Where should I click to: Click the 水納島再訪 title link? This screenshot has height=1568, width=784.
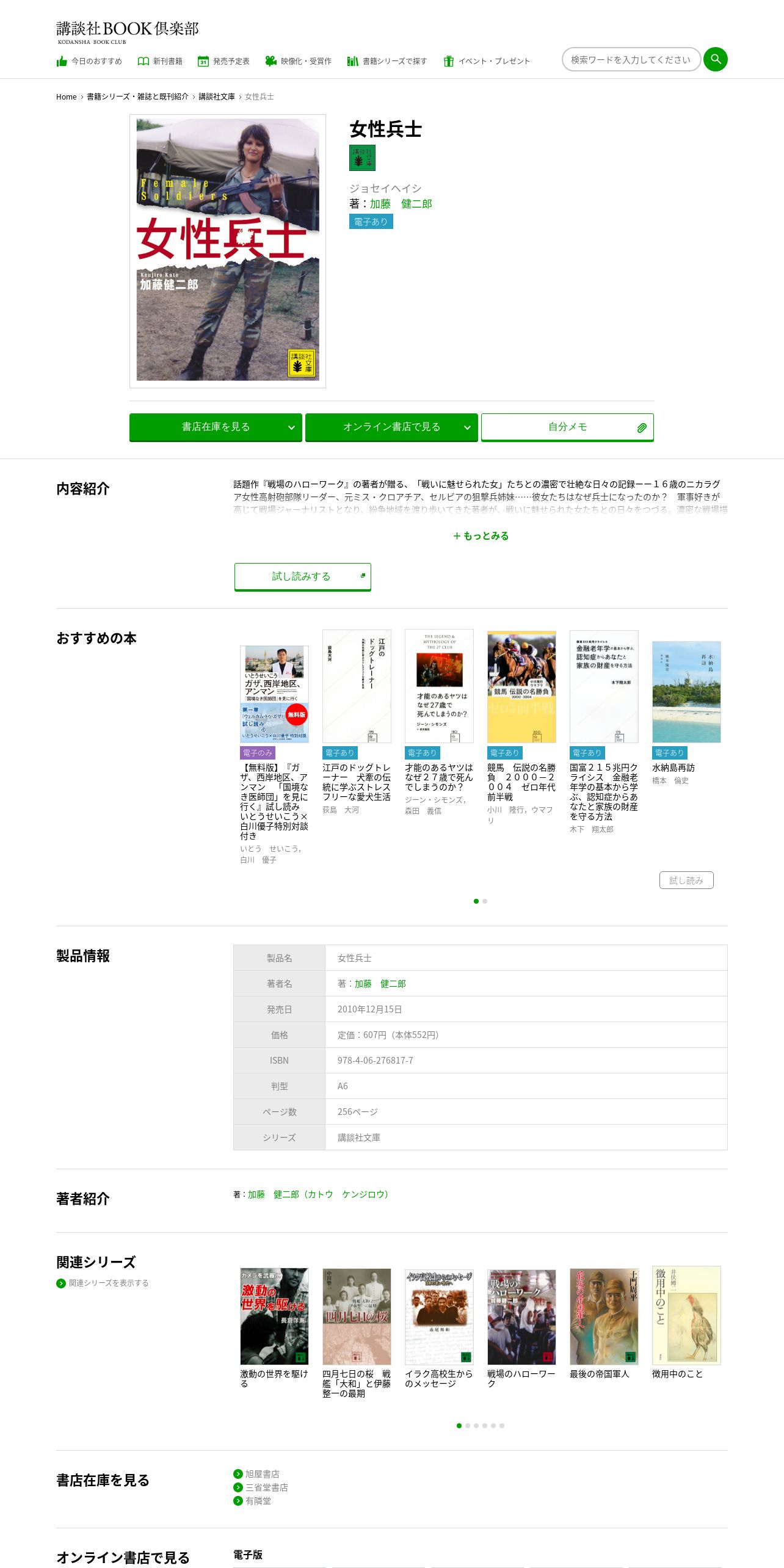pyautogui.click(x=673, y=768)
